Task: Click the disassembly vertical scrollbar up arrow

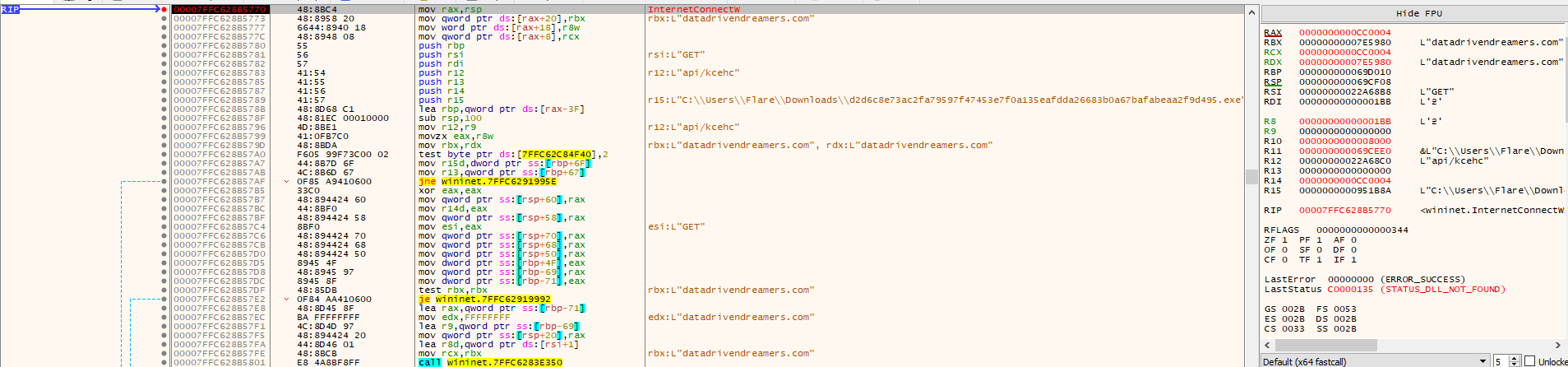Action: (x=1252, y=12)
